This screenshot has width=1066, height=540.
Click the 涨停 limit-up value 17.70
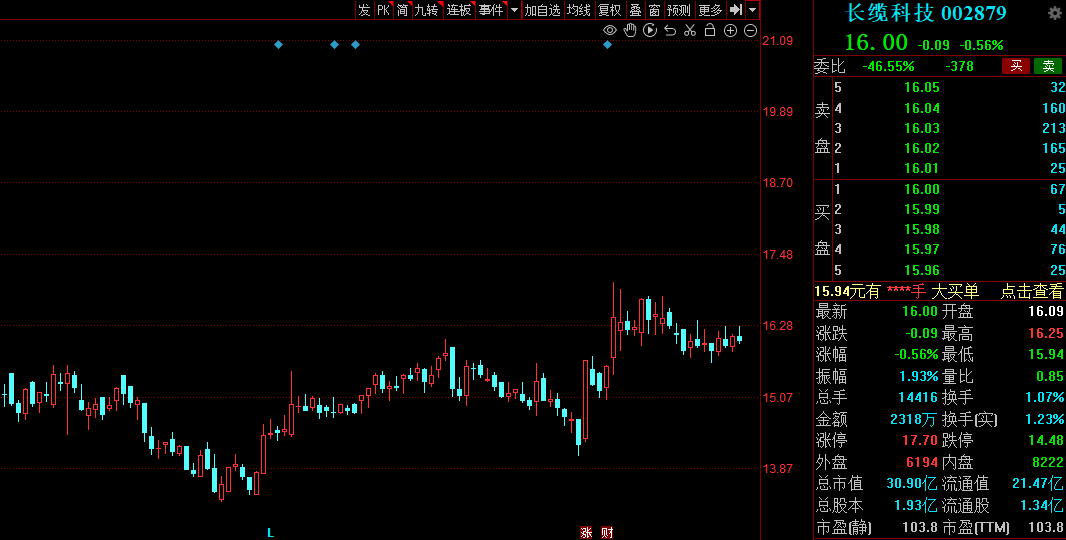point(922,440)
